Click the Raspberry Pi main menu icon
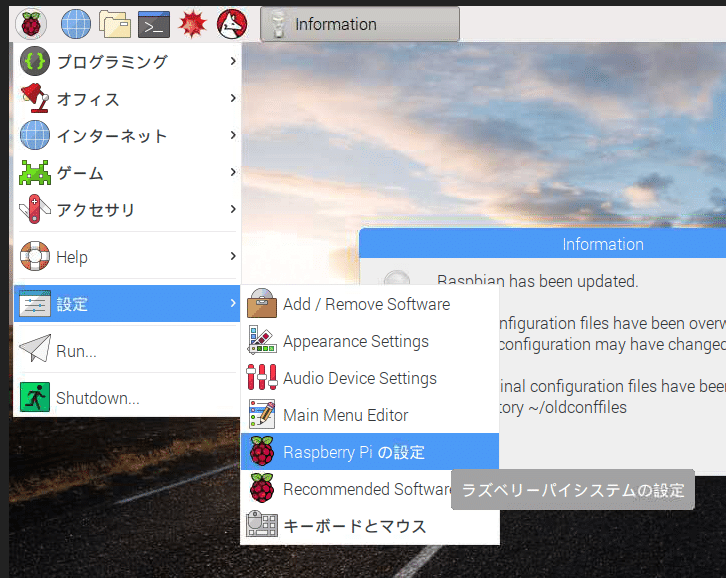The height and width of the screenshot is (578, 726). [x=31, y=24]
